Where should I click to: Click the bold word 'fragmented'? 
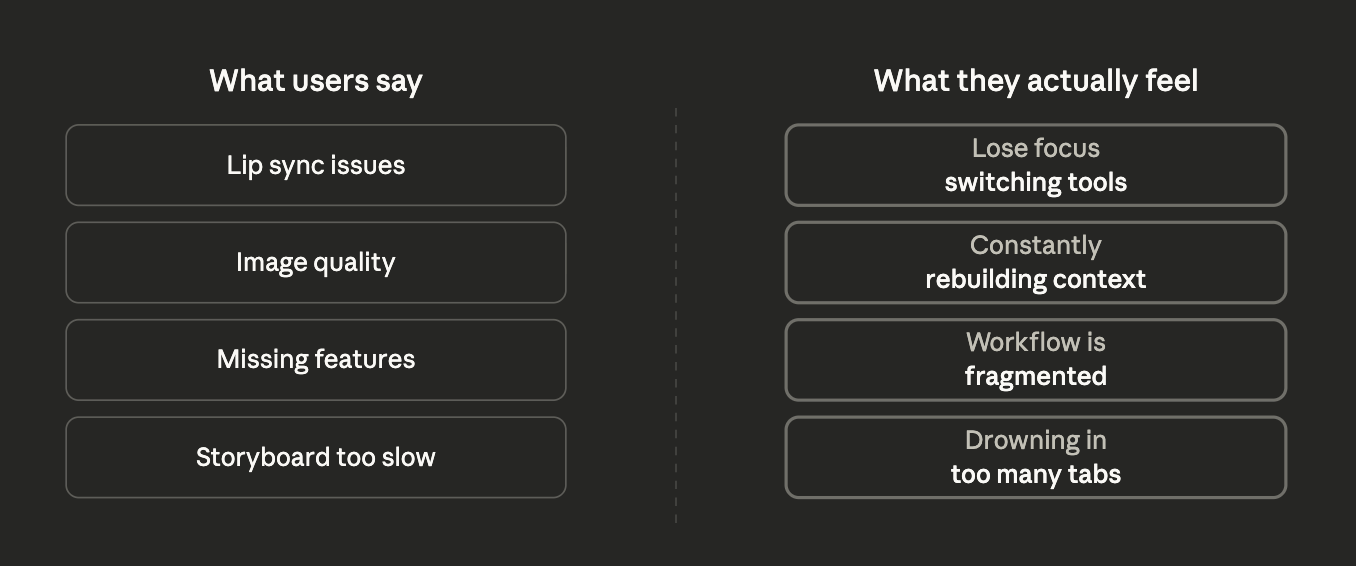(1035, 377)
